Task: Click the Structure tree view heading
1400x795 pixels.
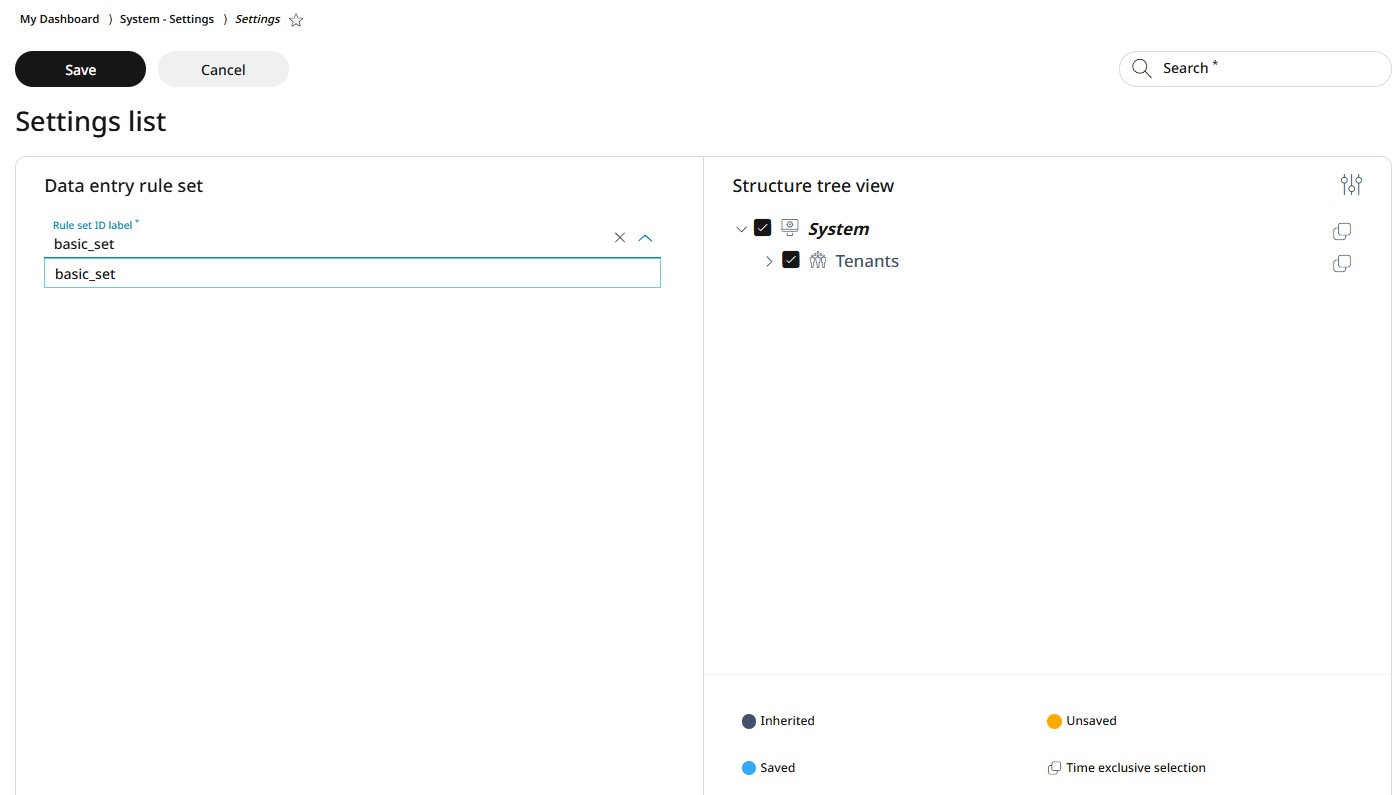Action: tap(813, 185)
